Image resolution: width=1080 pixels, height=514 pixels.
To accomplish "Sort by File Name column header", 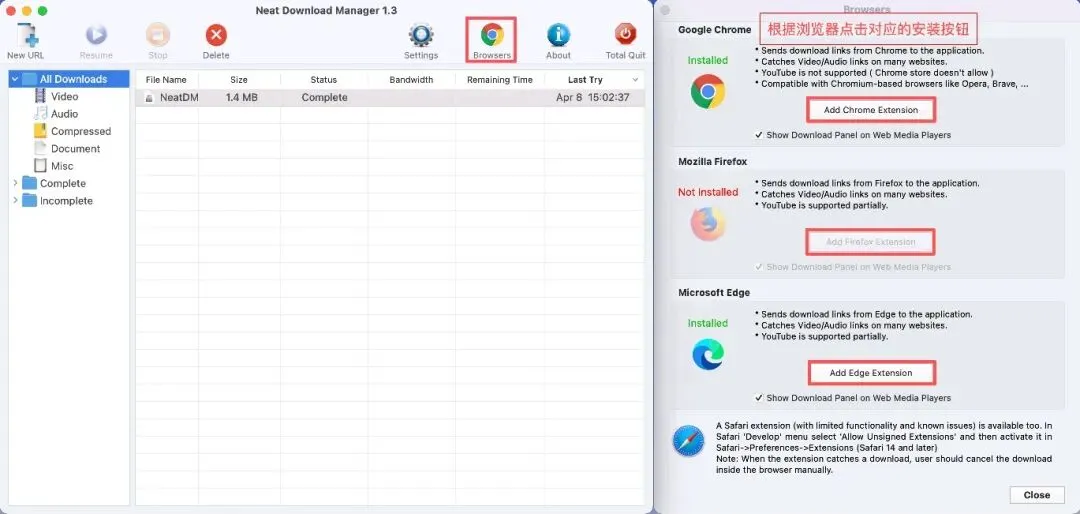I will (x=166, y=80).
